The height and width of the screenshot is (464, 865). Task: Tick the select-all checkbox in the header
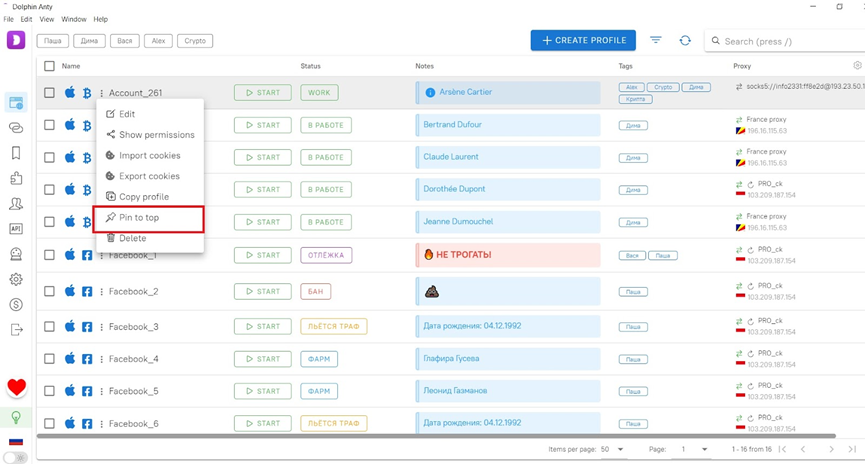[x=49, y=66]
